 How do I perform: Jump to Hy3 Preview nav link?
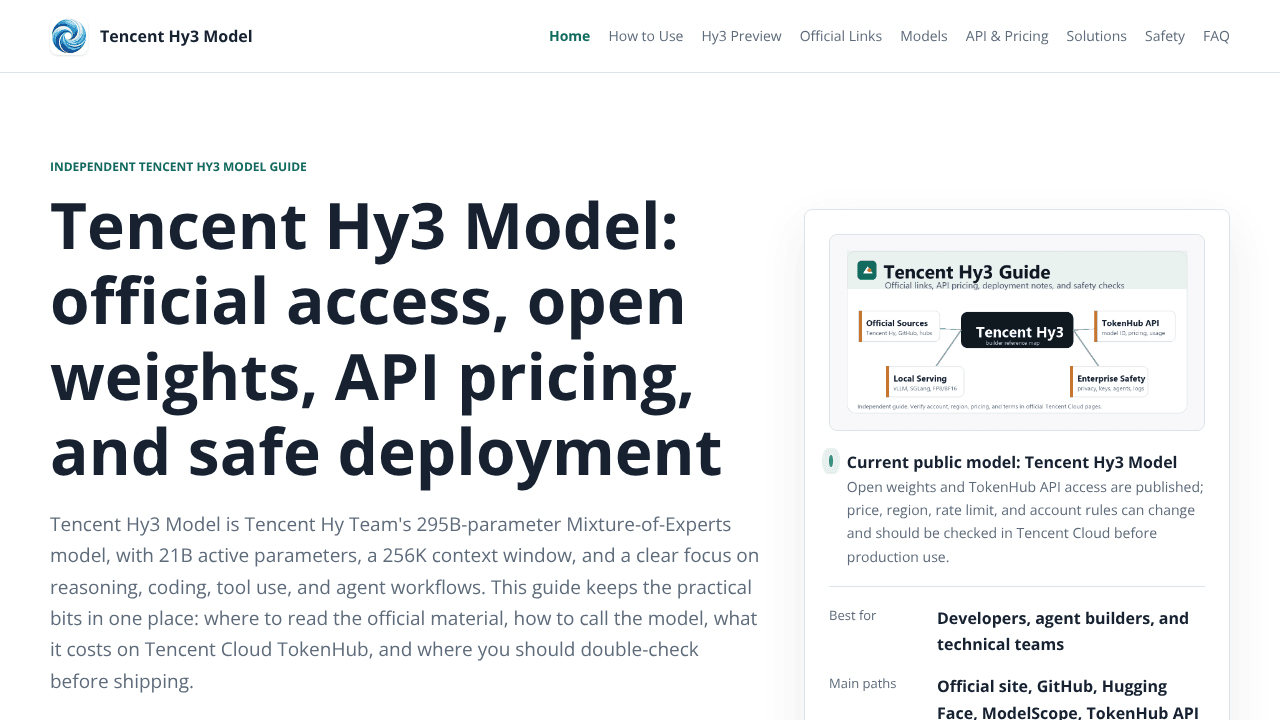click(x=741, y=36)
